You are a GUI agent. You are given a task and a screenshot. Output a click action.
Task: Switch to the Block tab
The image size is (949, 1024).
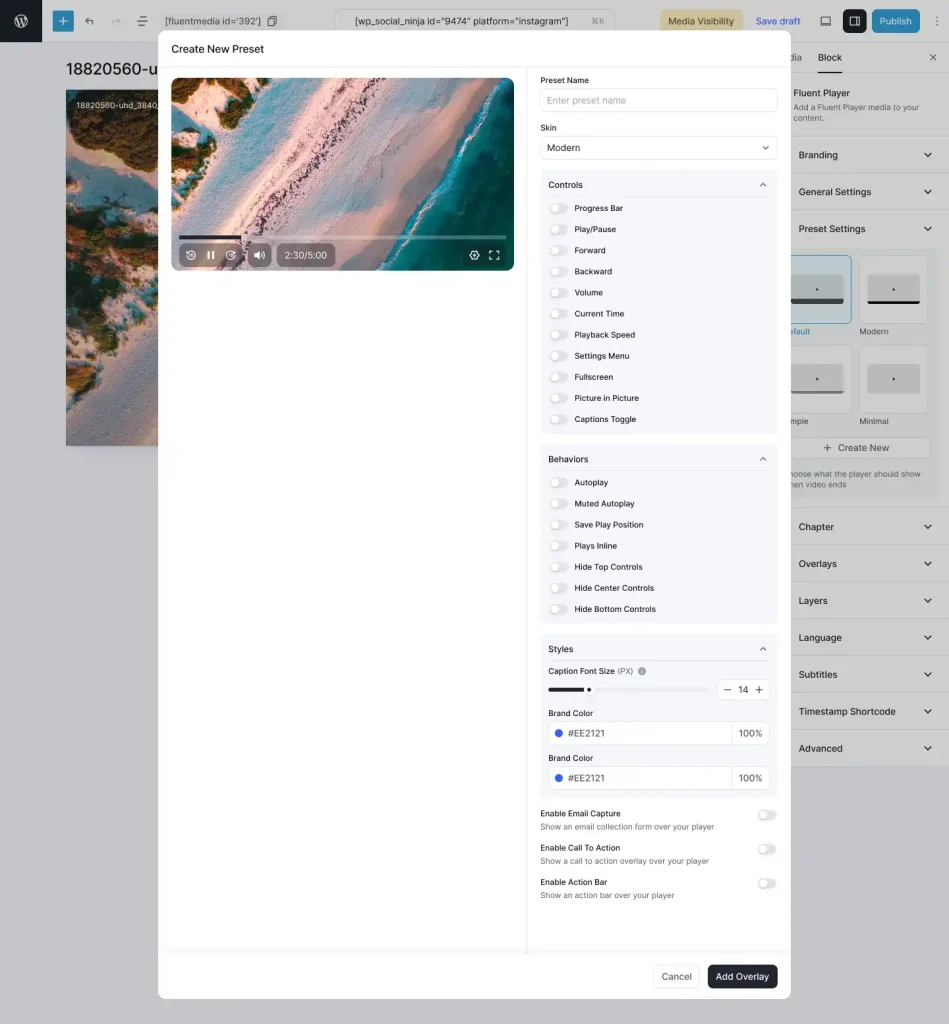(x=829, y=57)
